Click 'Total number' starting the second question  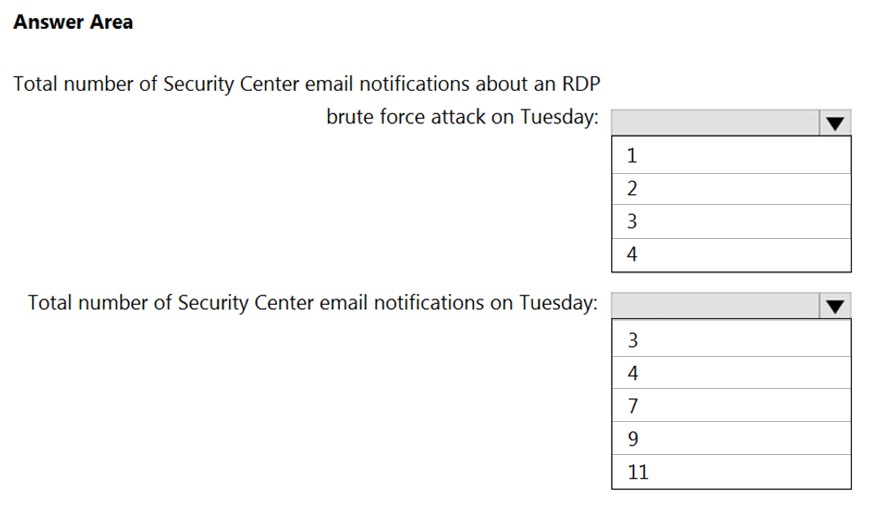(87, 303)
